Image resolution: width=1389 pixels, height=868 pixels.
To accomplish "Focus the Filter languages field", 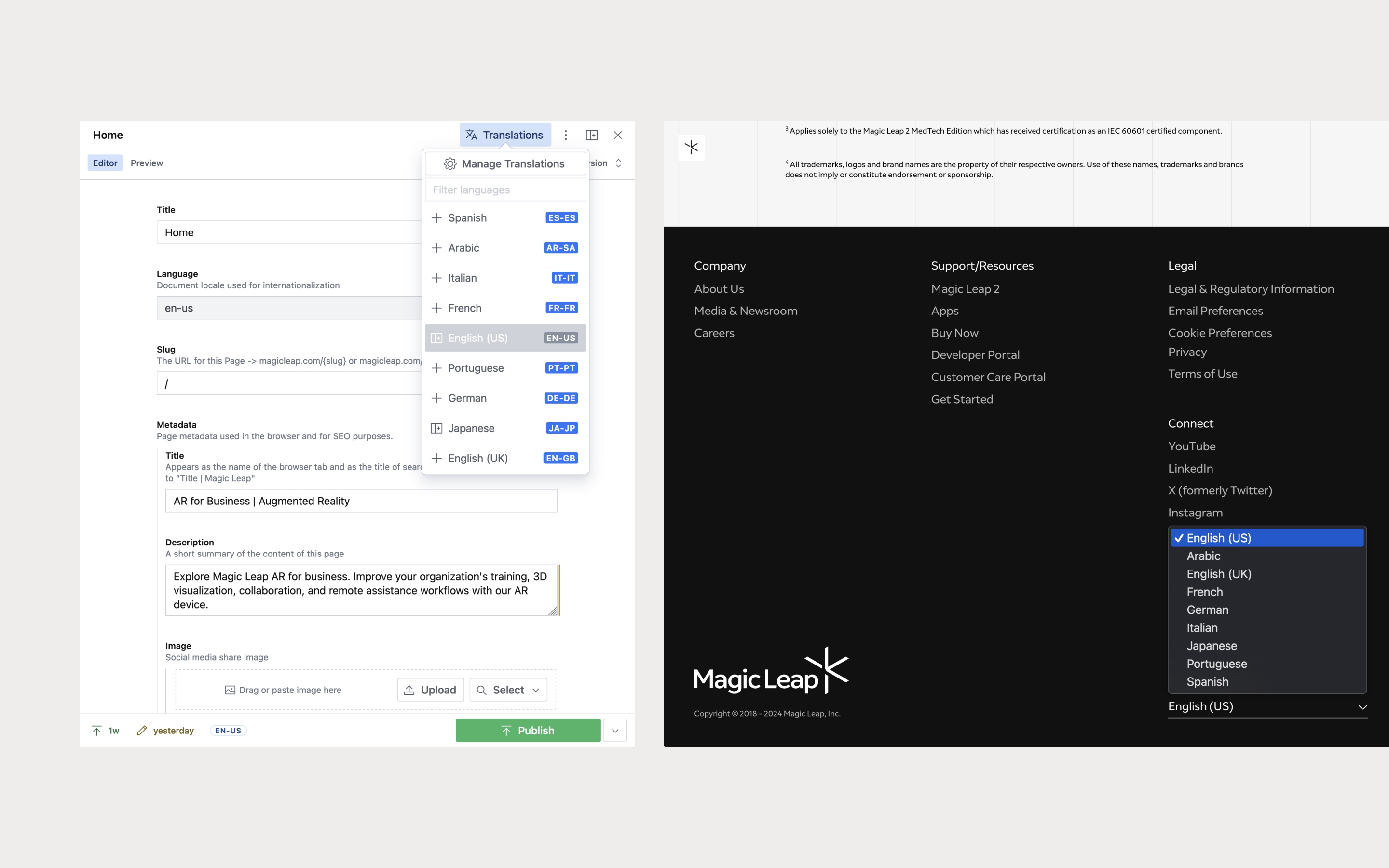I will [505, 190].
